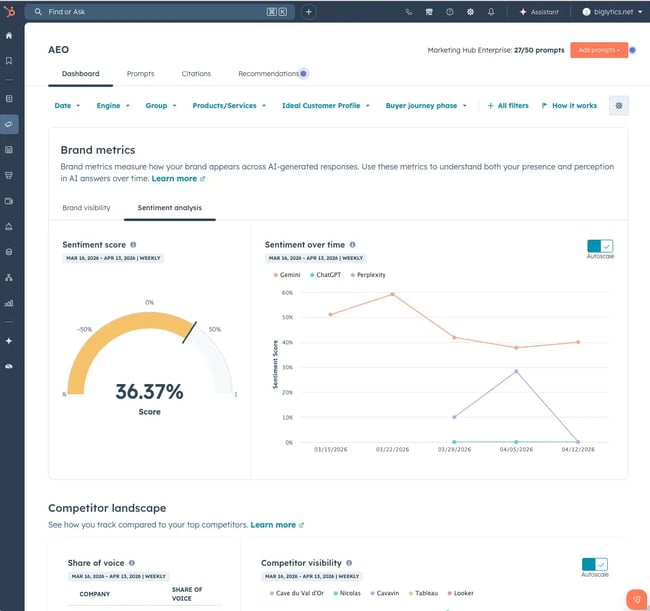Screen dimensions: 650x611
Task: Open the Products/Services filter dropdown
Action: coord(229,106)
